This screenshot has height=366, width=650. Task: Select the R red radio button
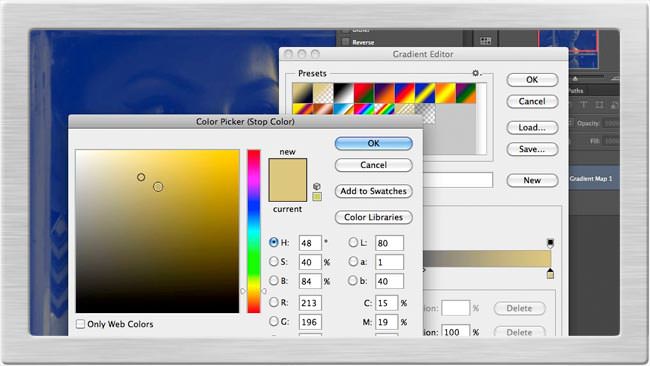(274, 302)
